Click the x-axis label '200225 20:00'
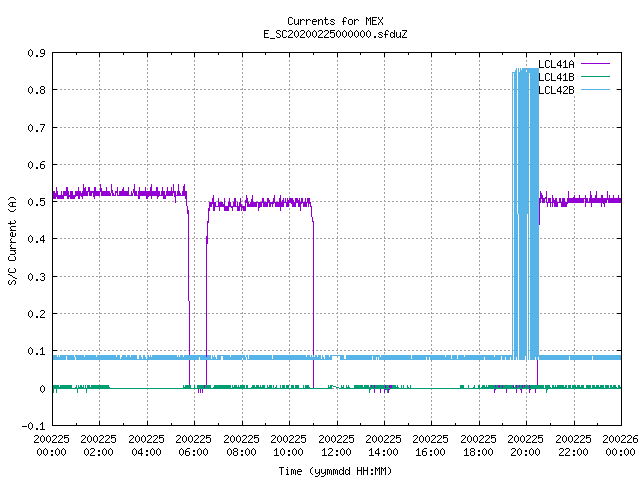This screenshot has height=480, width=640. [525, 446]
